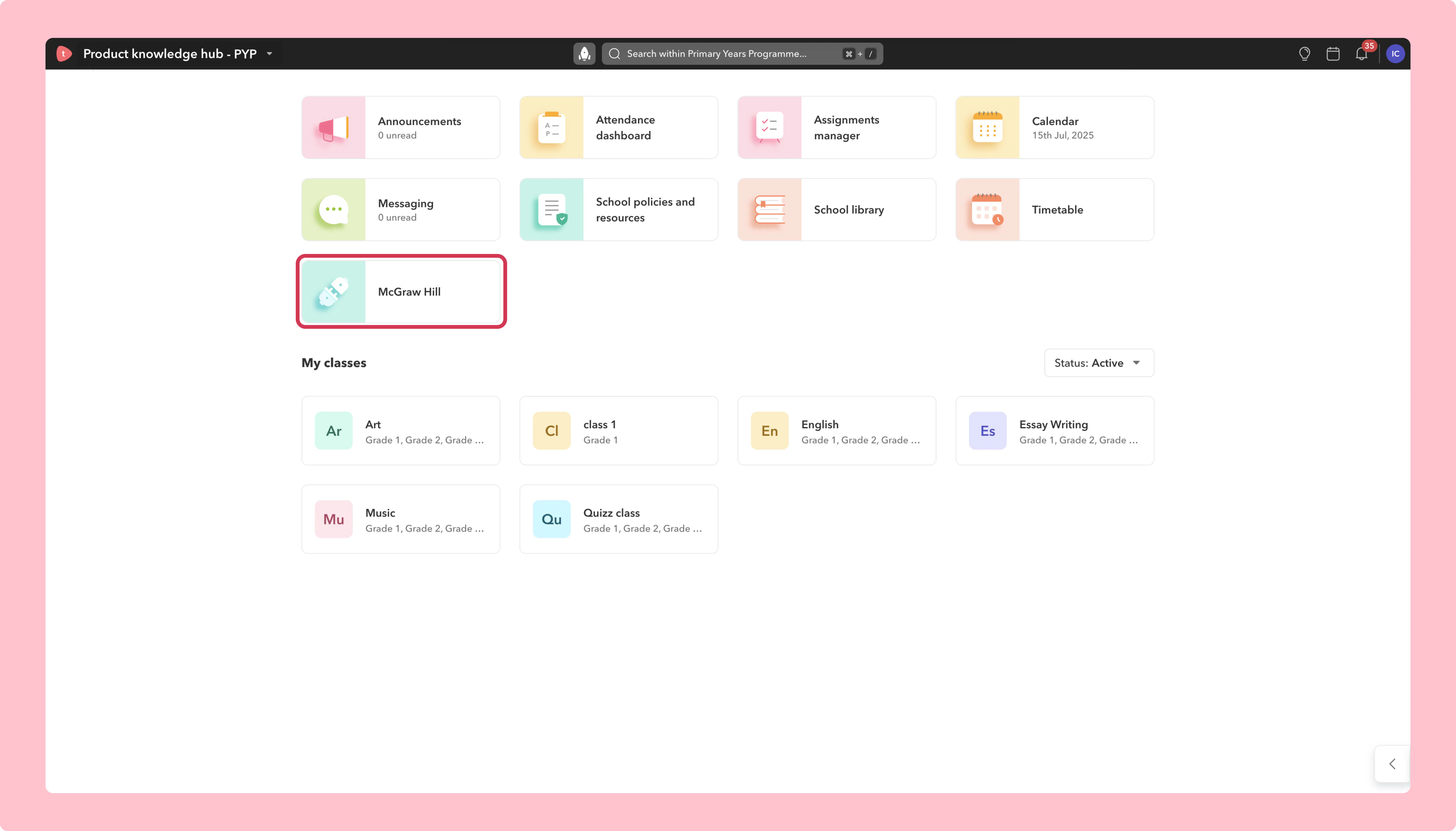The height and width of the screenshot is (831, 1456).
Task: Click the Cl badge for class 1
Action: tap(551, 431)
